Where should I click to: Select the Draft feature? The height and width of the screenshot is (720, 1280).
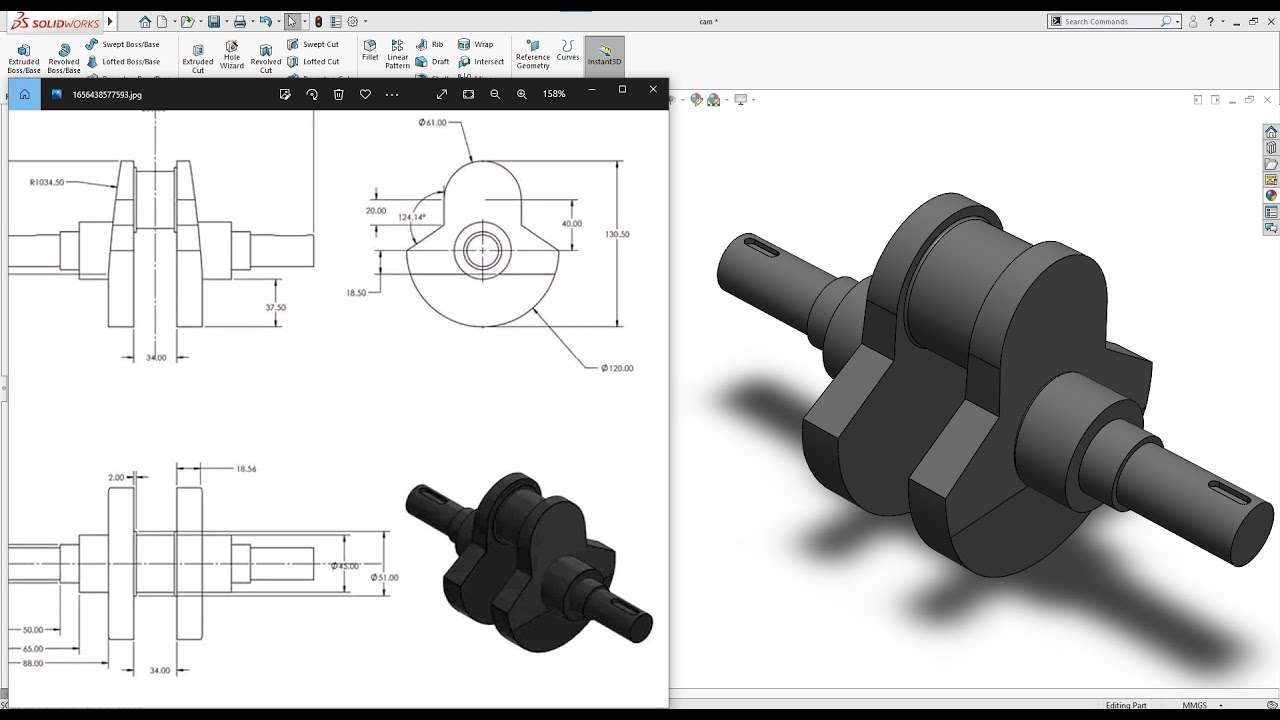pyautogui.click(x=433, y=61)
